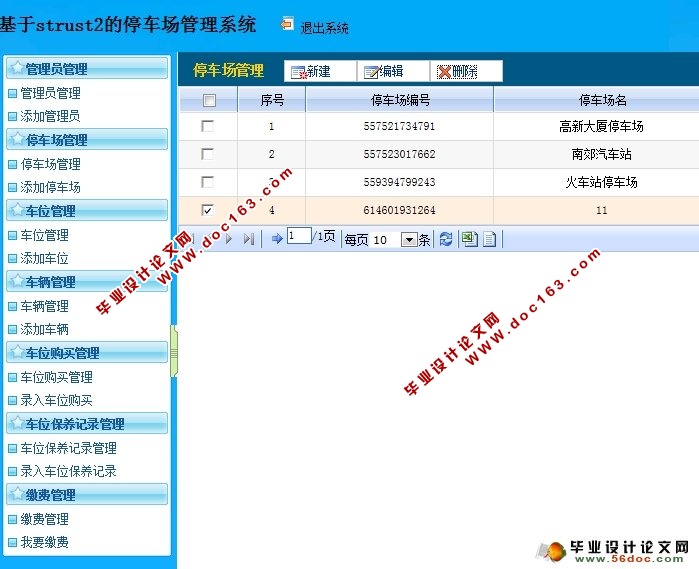The height and width of the screenshot is (569, 699).
Task: Click cell 557523017662
Action: (399, 154)
